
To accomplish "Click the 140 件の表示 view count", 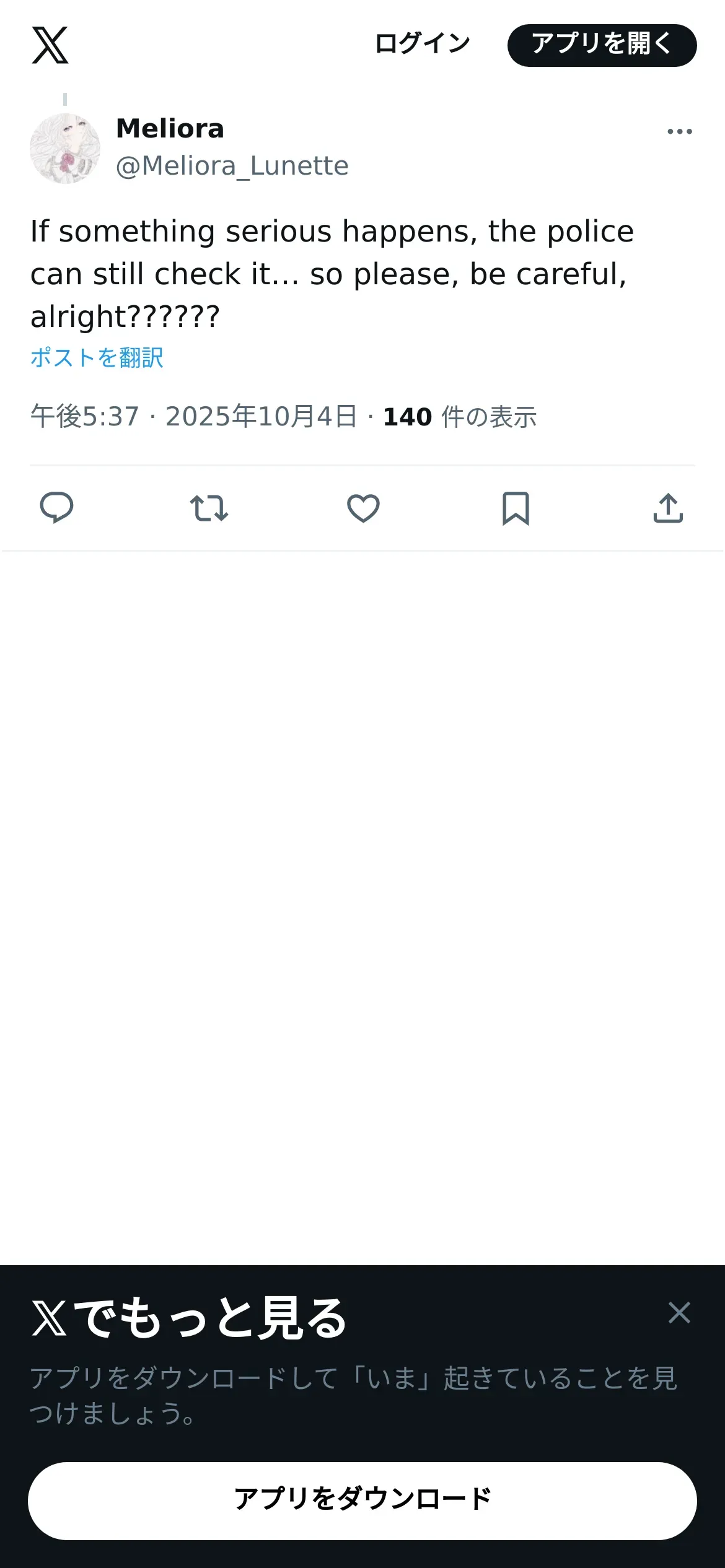I will pyautogui.click(x=459, y=417).
